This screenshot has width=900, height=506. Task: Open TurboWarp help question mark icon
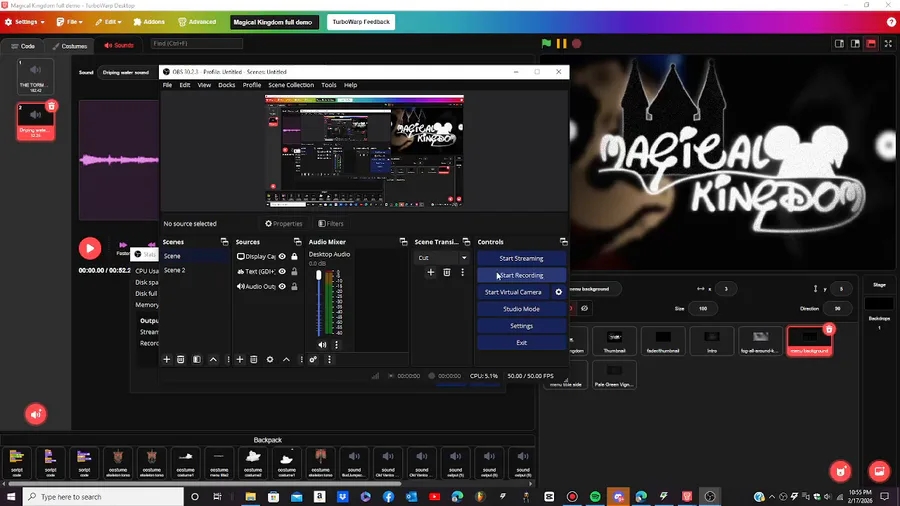tap(891, 22)
